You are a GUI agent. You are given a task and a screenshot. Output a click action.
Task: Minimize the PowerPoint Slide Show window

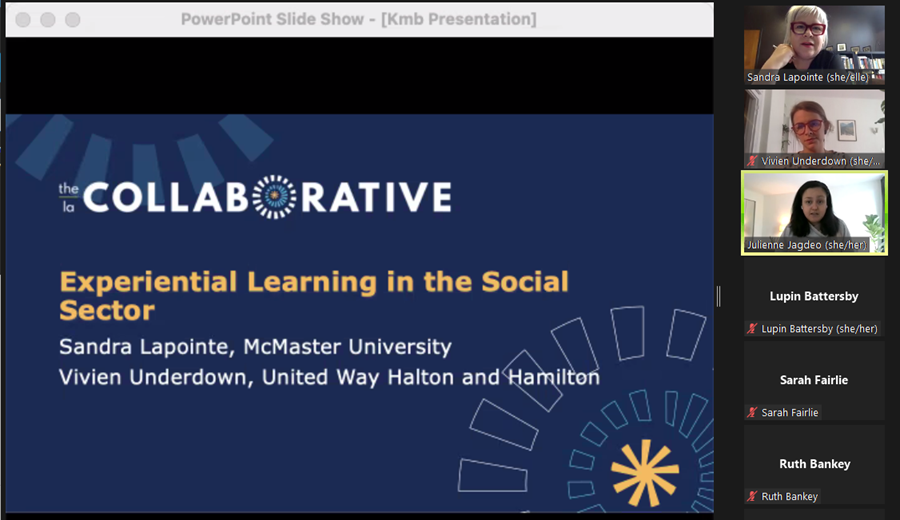(x=48, y=20)
